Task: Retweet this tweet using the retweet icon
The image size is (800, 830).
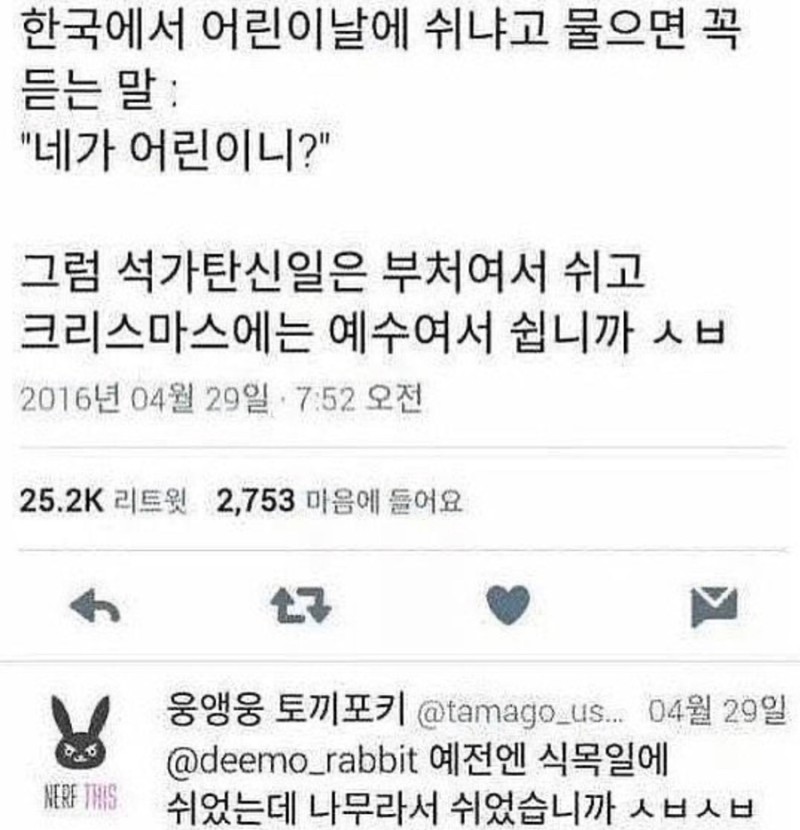Action: 301,606
